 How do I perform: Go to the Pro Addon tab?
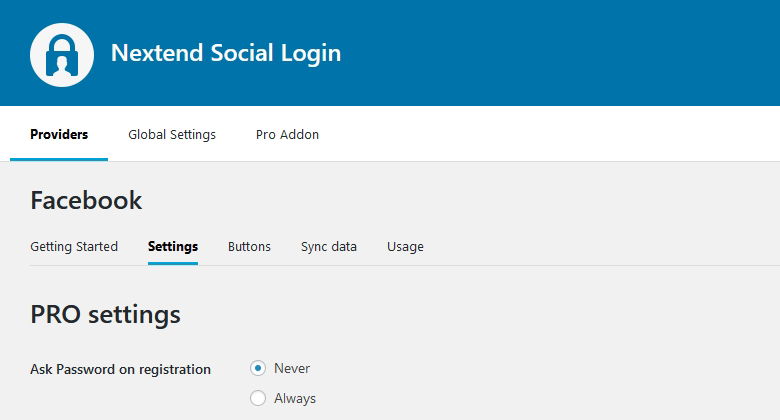(287, 134)
